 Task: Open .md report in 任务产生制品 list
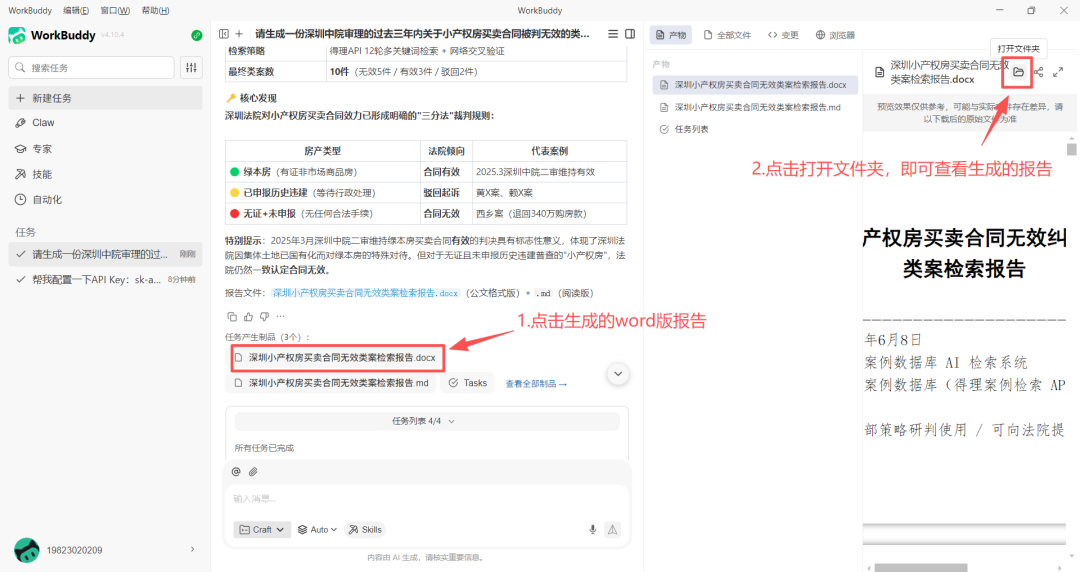point(331,383)
